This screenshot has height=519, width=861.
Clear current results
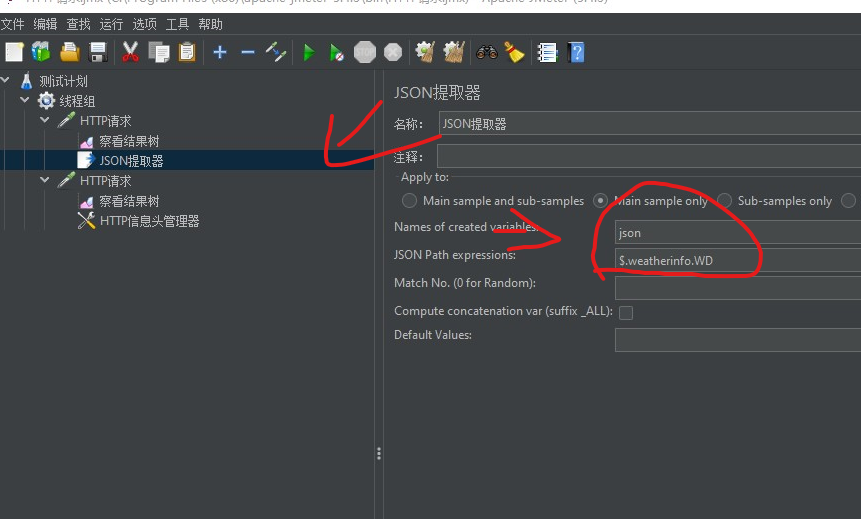pos(425,53)
